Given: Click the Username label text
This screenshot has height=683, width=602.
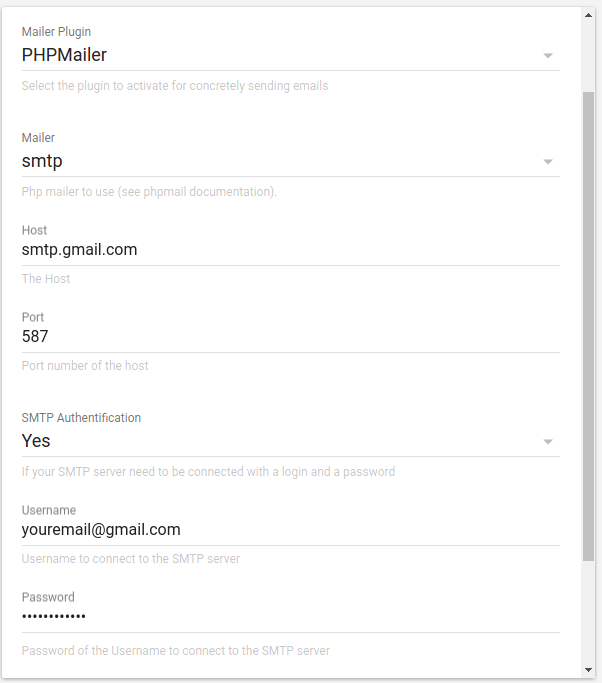Looking at the screenshot, I should point(49,510).
